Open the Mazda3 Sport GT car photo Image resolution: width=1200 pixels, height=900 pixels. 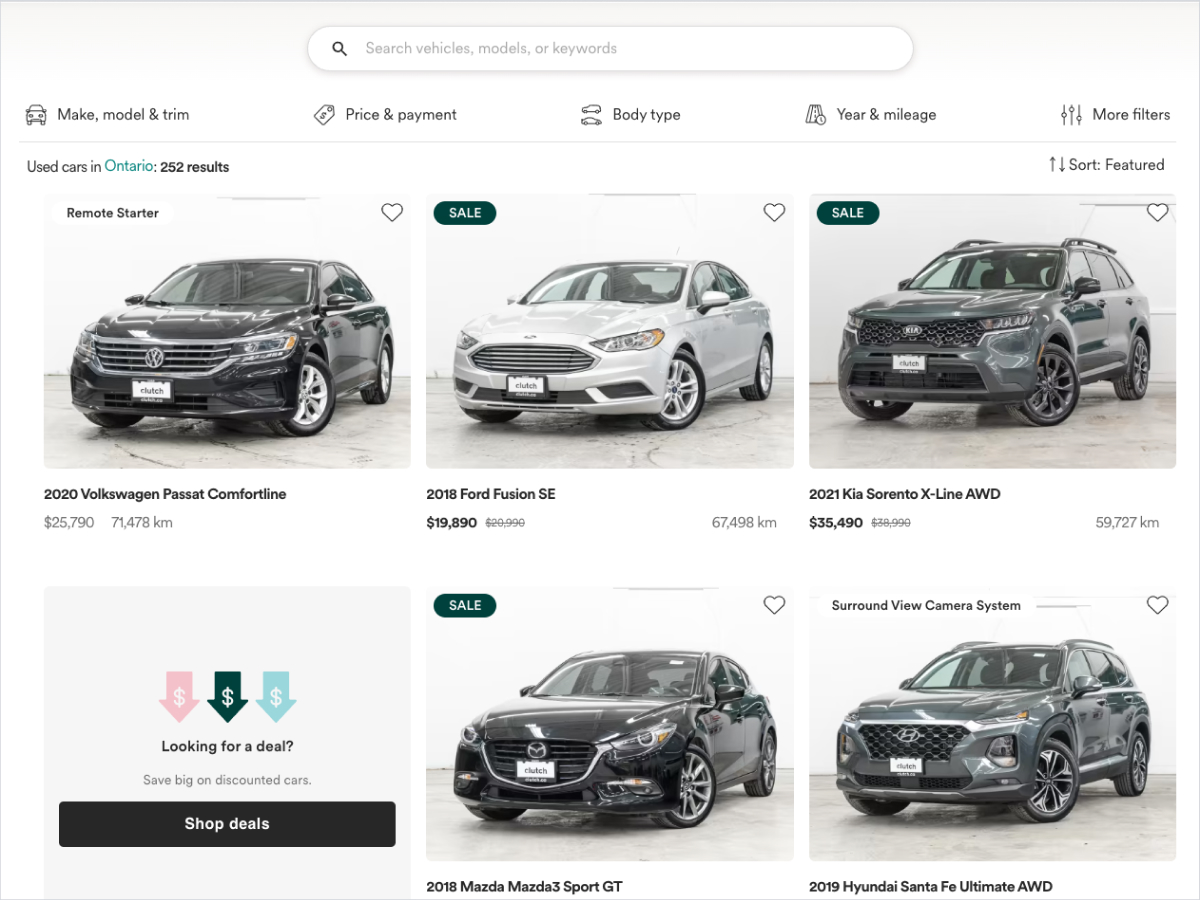coord(610,724)
